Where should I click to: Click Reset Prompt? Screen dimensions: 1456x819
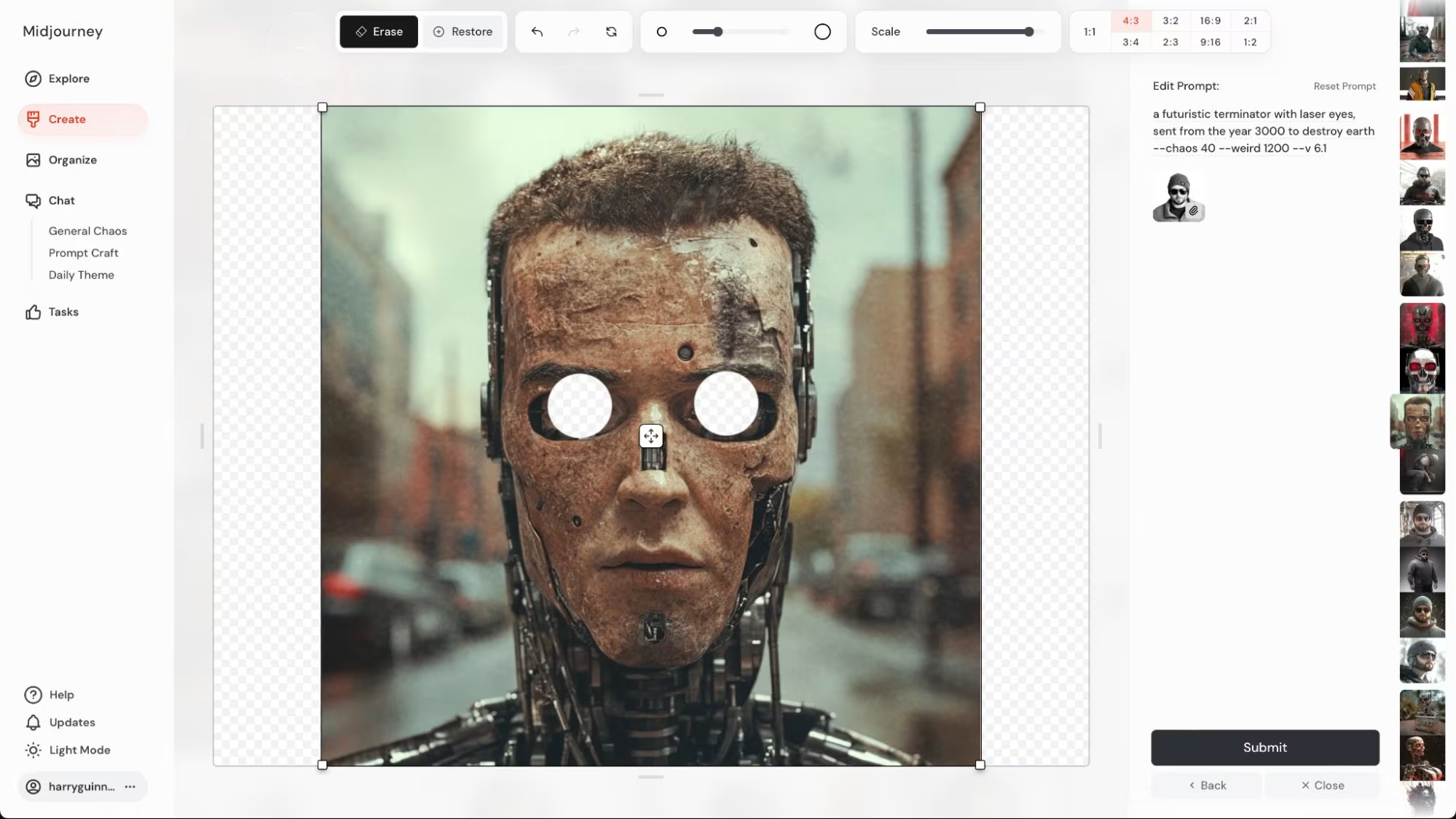(x=1344, y=86)
